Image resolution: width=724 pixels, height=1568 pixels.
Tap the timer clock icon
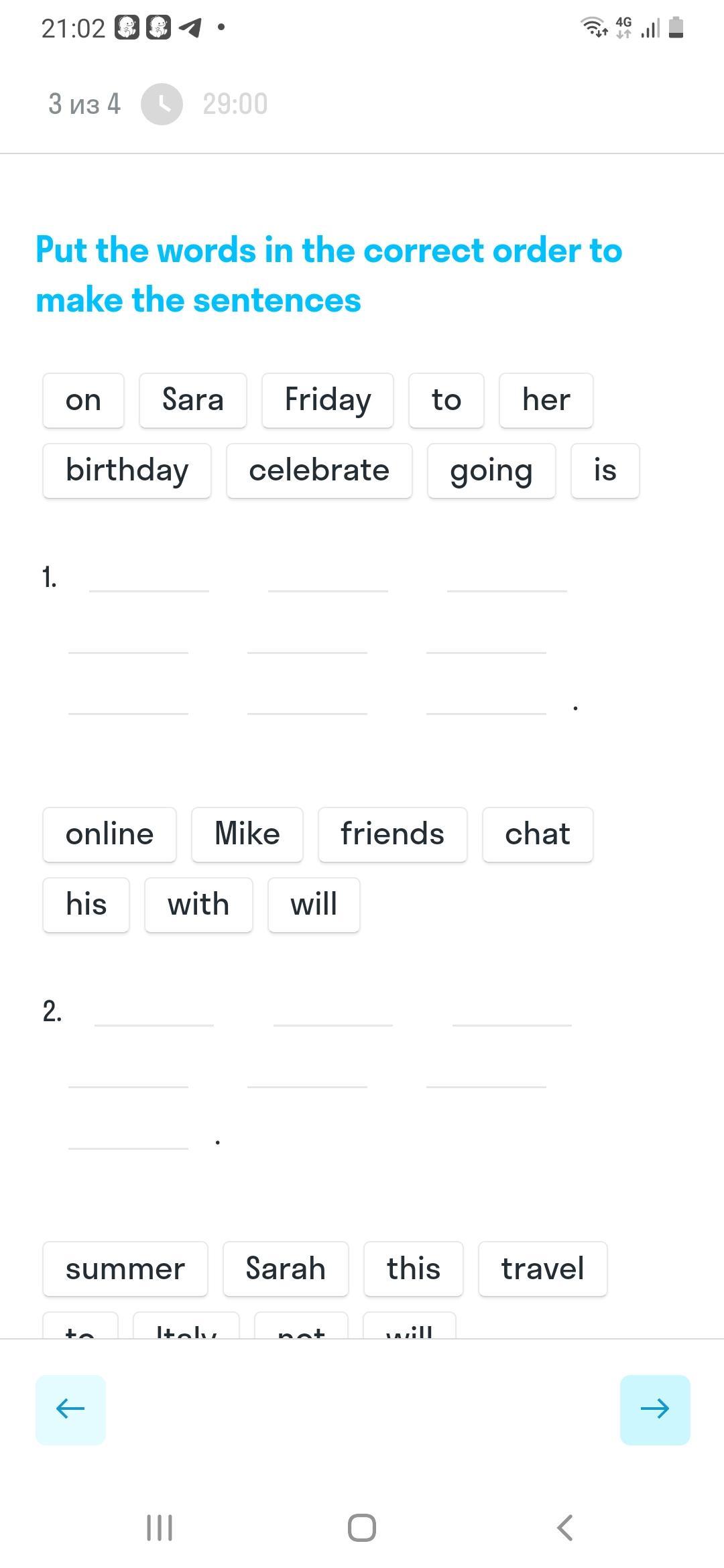162,104
